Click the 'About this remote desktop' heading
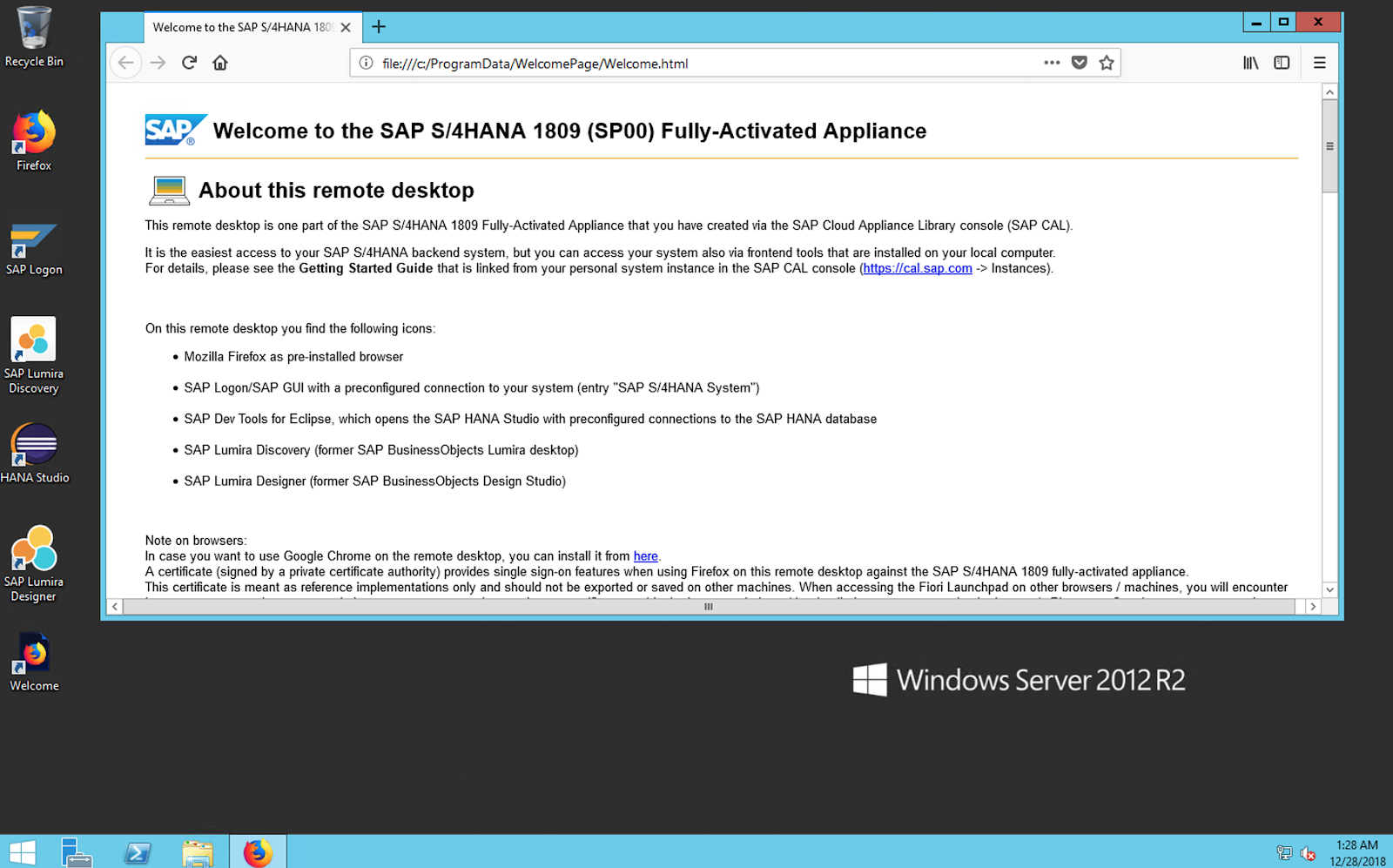This screenshot has width=1393, height=868. pyautogui.click(x=336, y=190)
